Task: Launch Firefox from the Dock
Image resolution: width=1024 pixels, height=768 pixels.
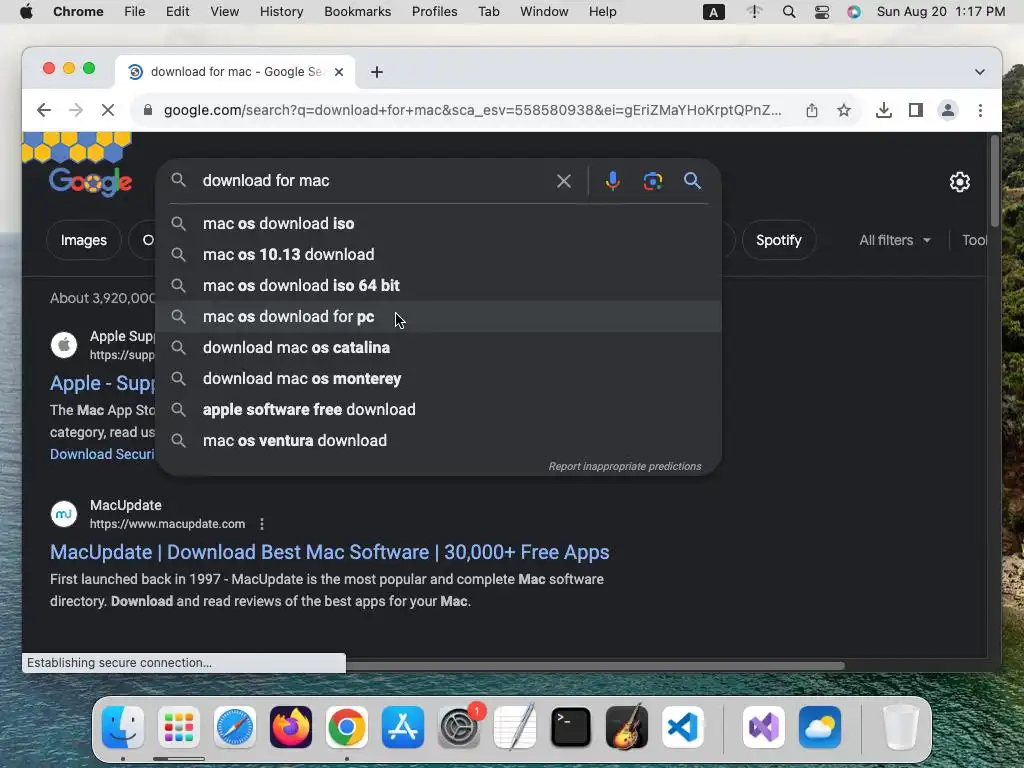Action: pos(291,727)
